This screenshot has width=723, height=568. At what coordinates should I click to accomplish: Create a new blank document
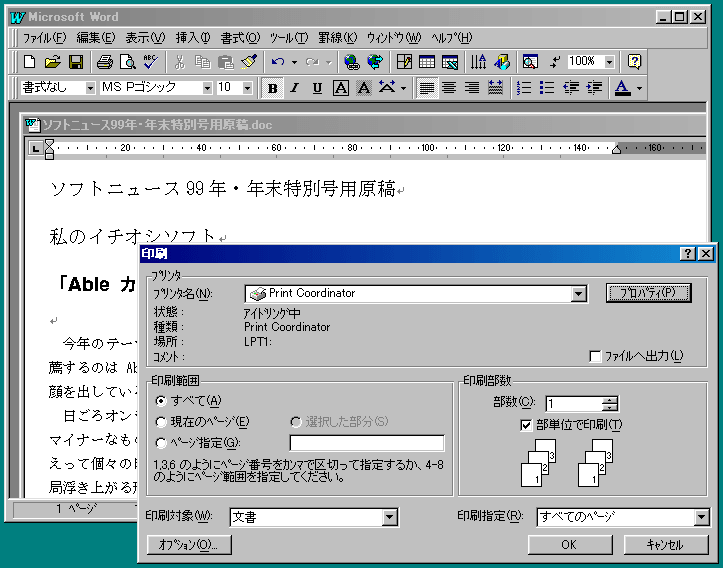pos(30,62)
